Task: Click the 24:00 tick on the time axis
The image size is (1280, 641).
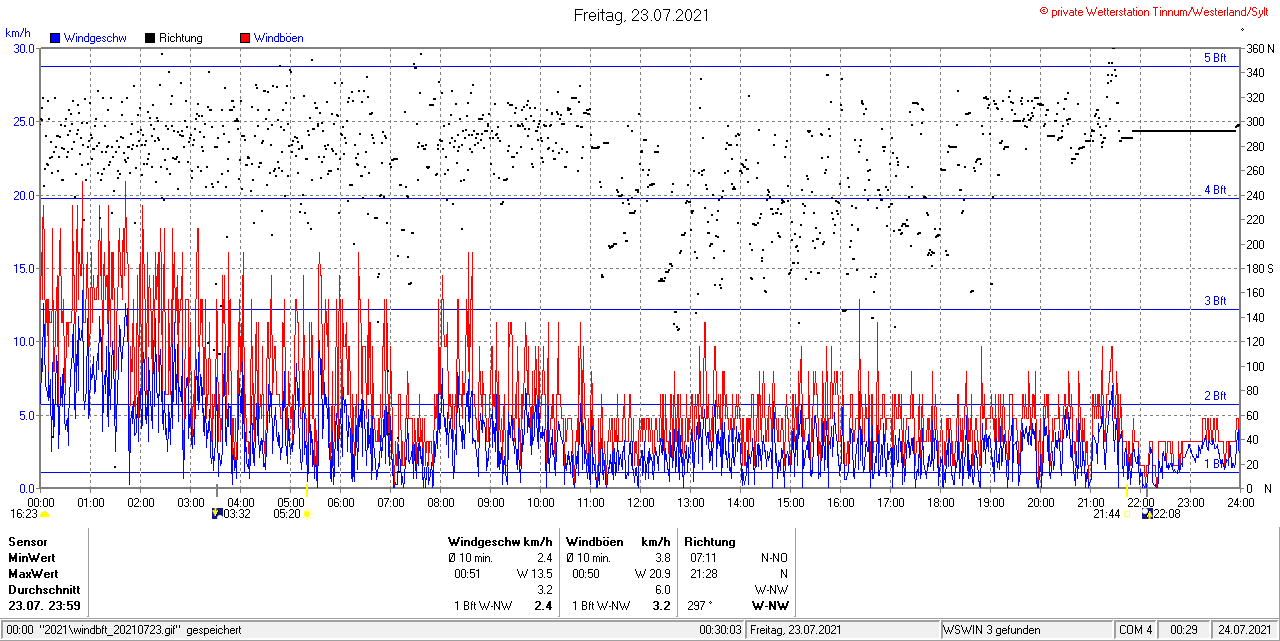Action: (1241, 502)
